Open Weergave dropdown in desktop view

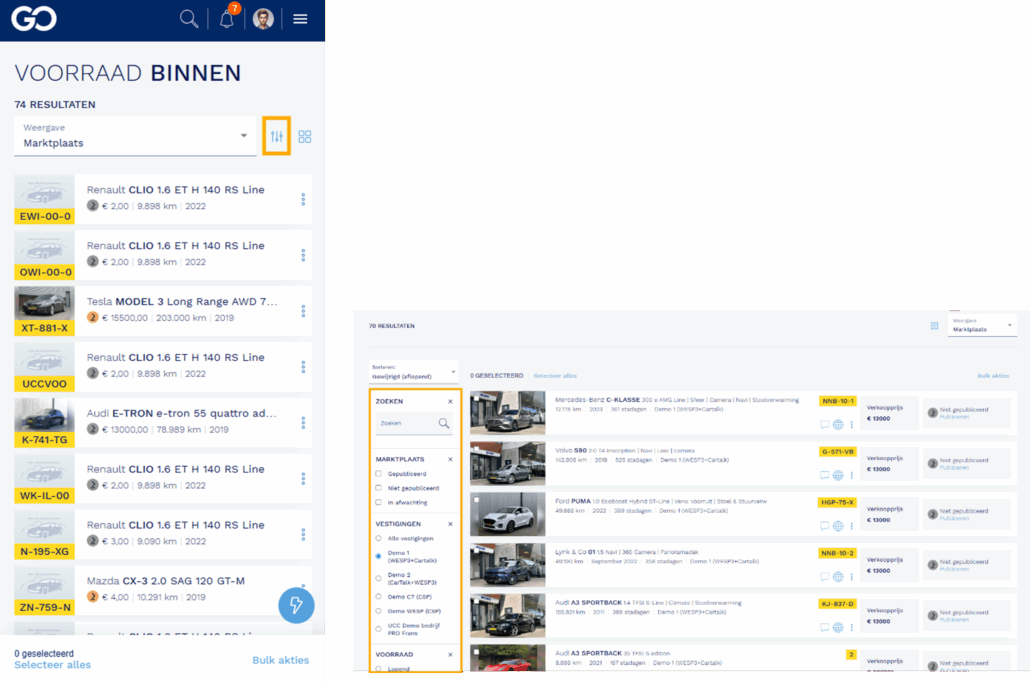pos(982,325)
